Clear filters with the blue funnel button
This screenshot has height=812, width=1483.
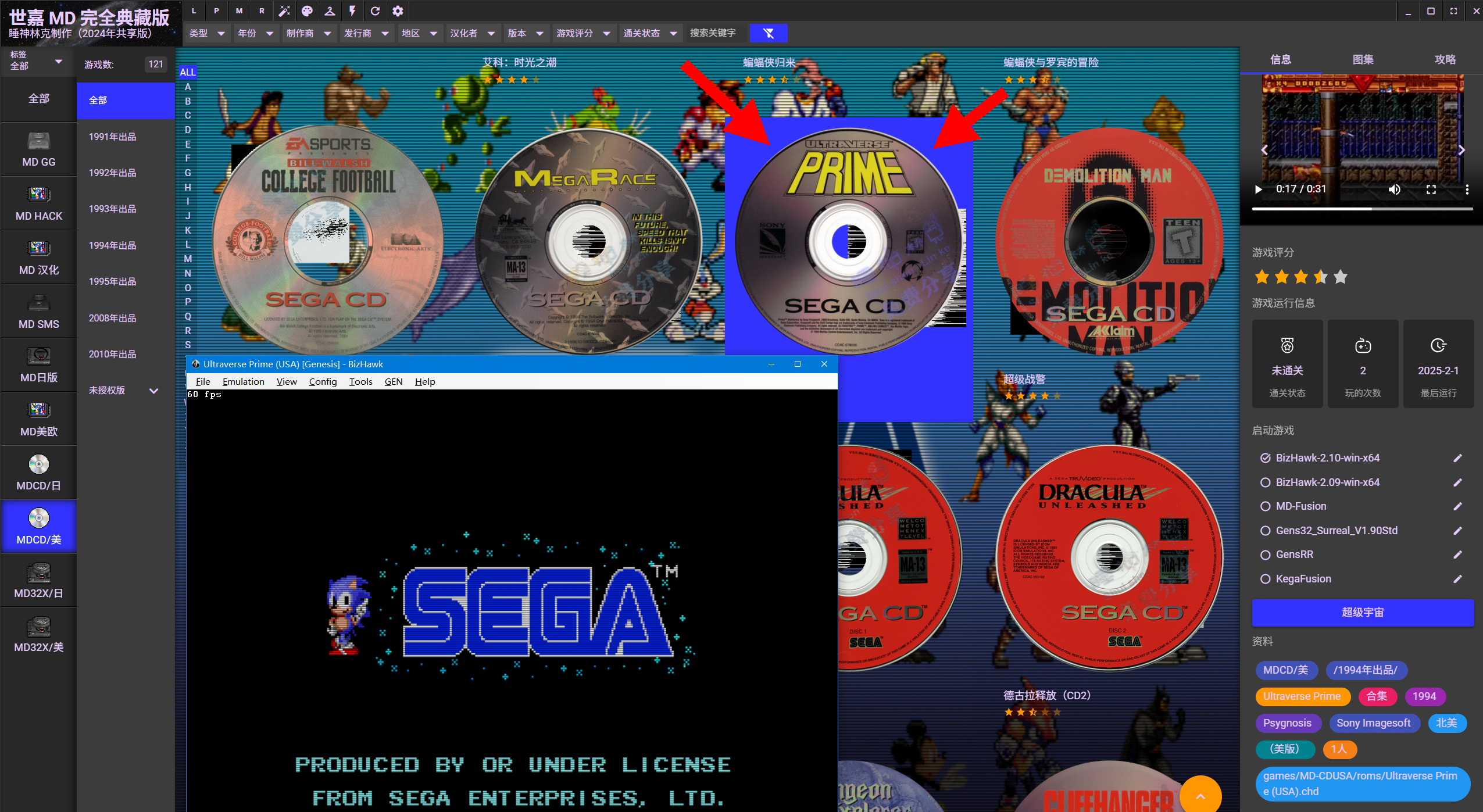769,33
